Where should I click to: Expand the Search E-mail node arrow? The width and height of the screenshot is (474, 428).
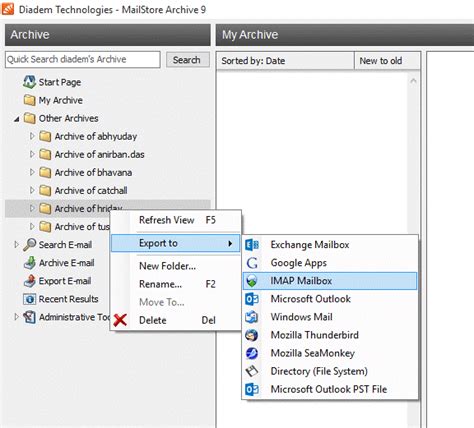tap(16, 244)
